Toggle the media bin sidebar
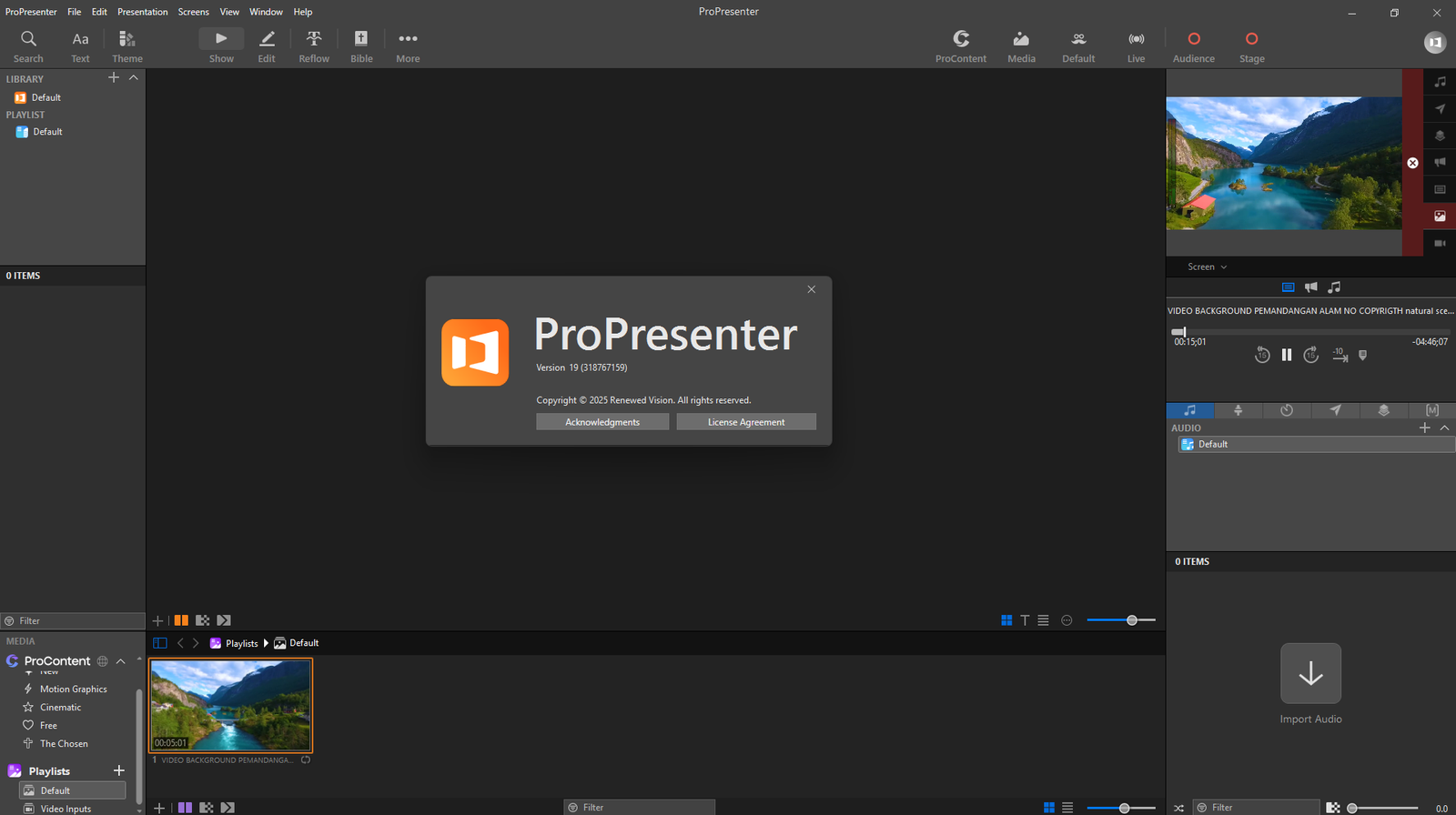 (x=160, y=643)
